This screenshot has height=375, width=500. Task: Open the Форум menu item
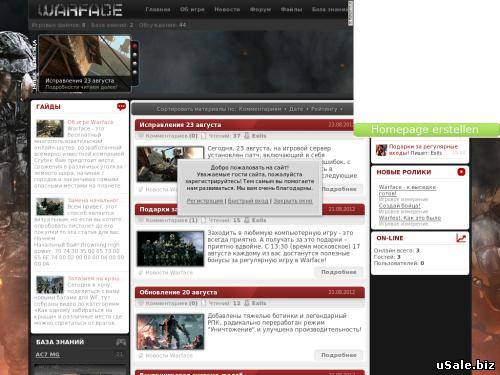(x=260, y=9)
